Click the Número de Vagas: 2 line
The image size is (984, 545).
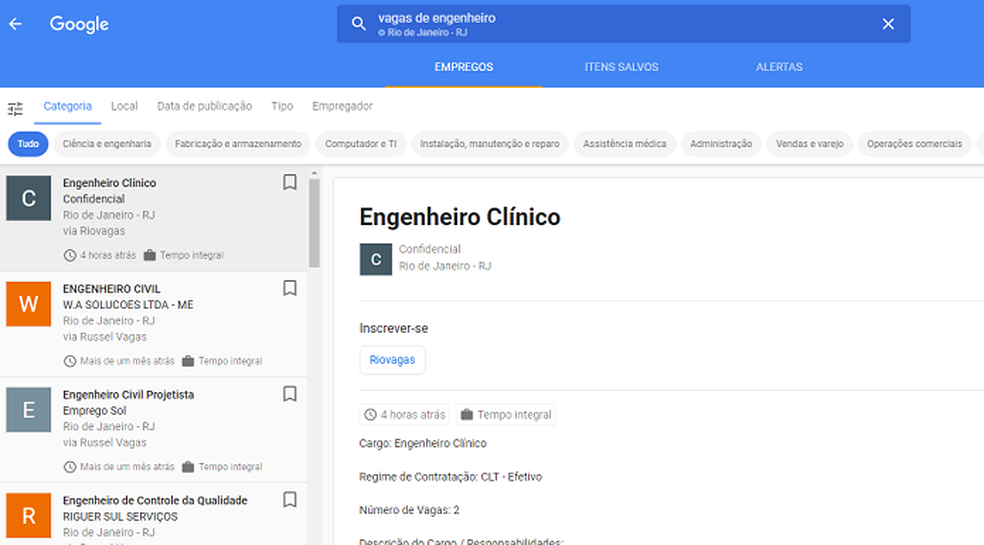click(409, 510)
